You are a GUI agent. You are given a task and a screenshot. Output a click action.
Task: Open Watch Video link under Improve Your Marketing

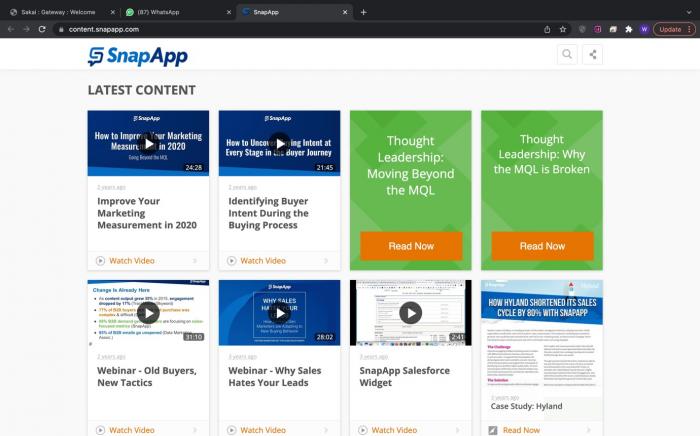[x=132, y=261]
